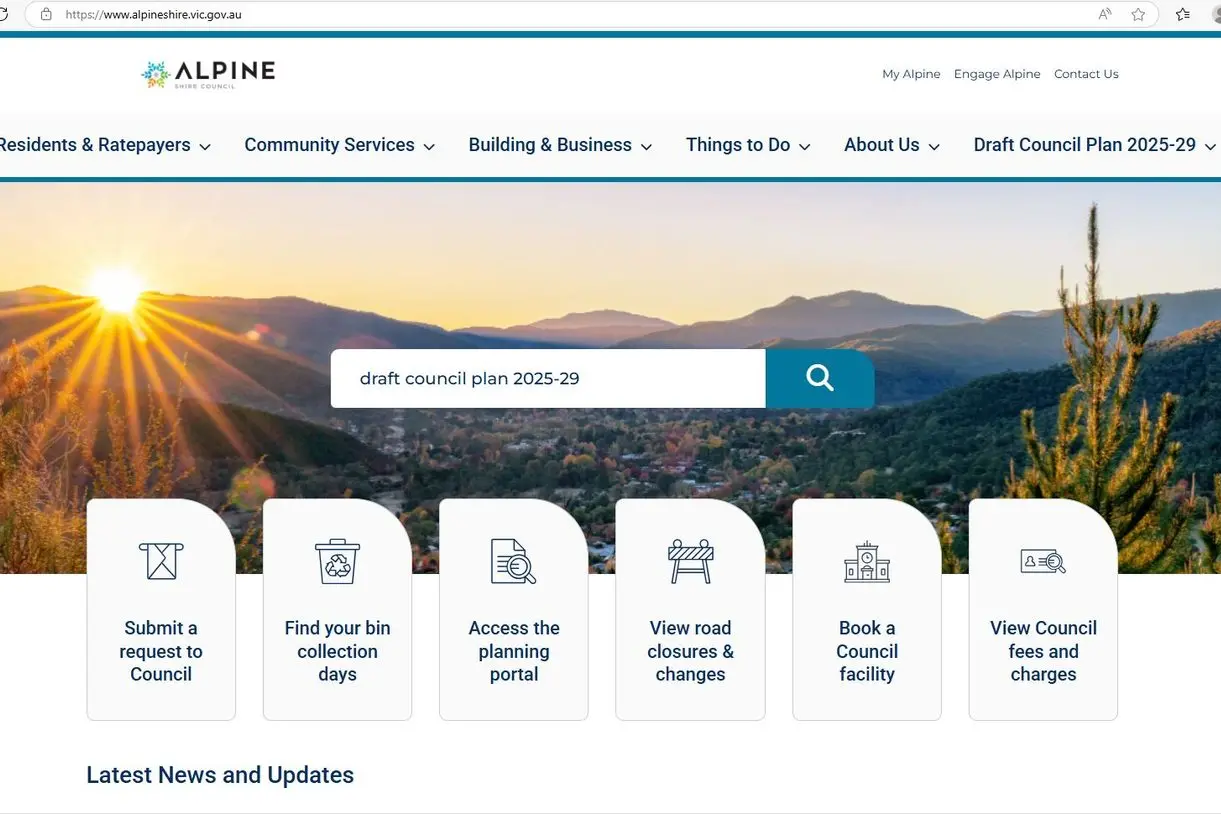Select the Find your bin collection days icon

(337, 561)
